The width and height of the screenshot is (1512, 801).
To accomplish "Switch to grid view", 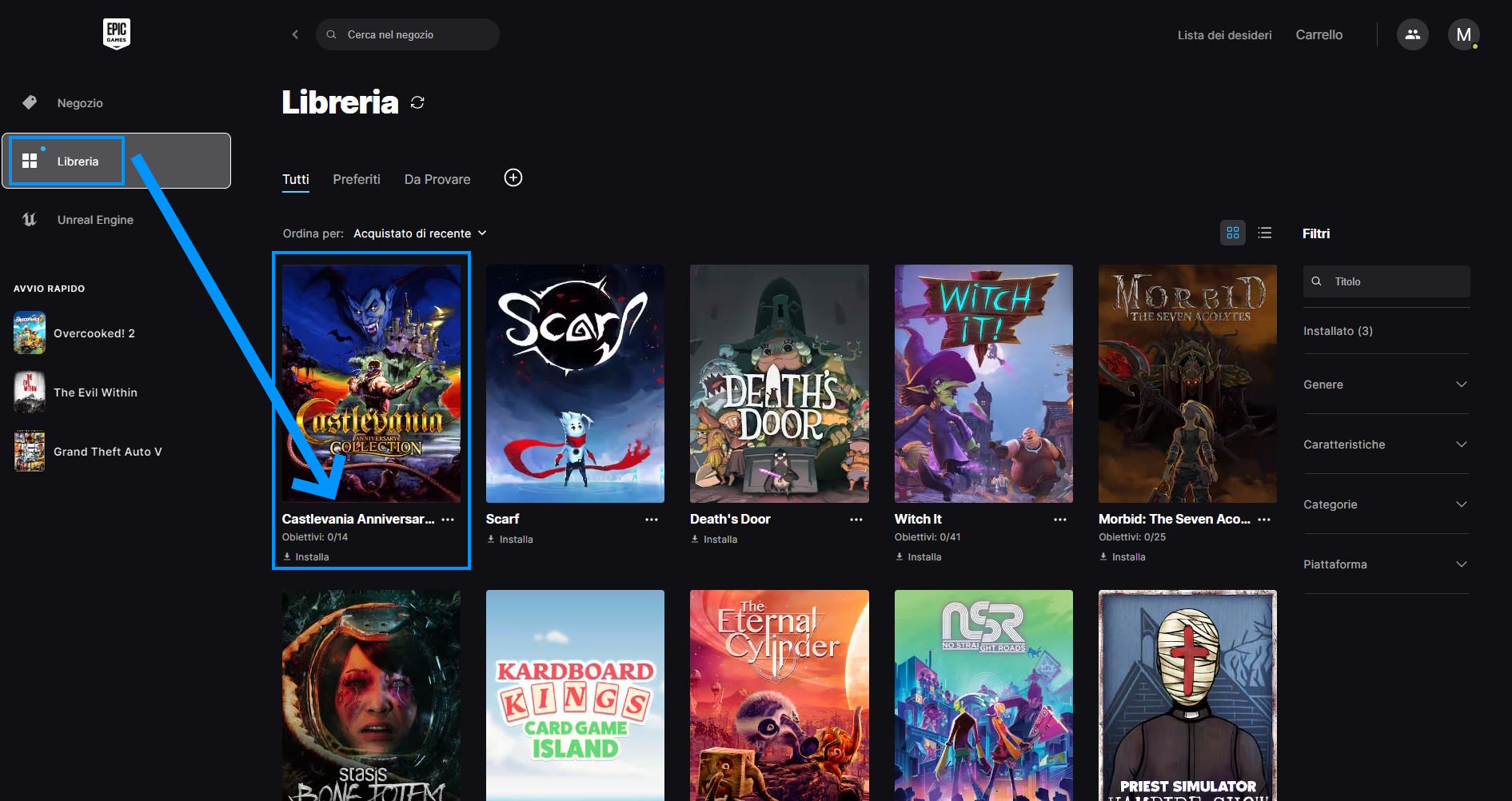I will [1233, 233].
